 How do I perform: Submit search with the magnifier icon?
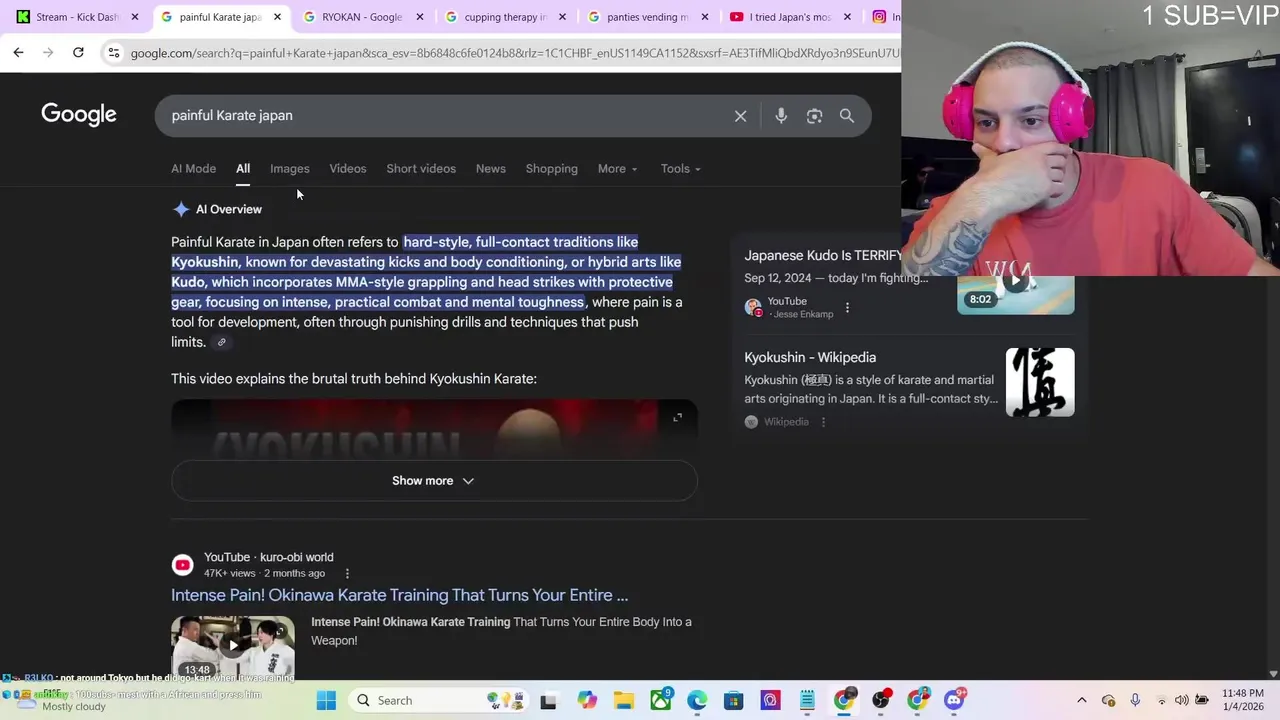[847, 116]
